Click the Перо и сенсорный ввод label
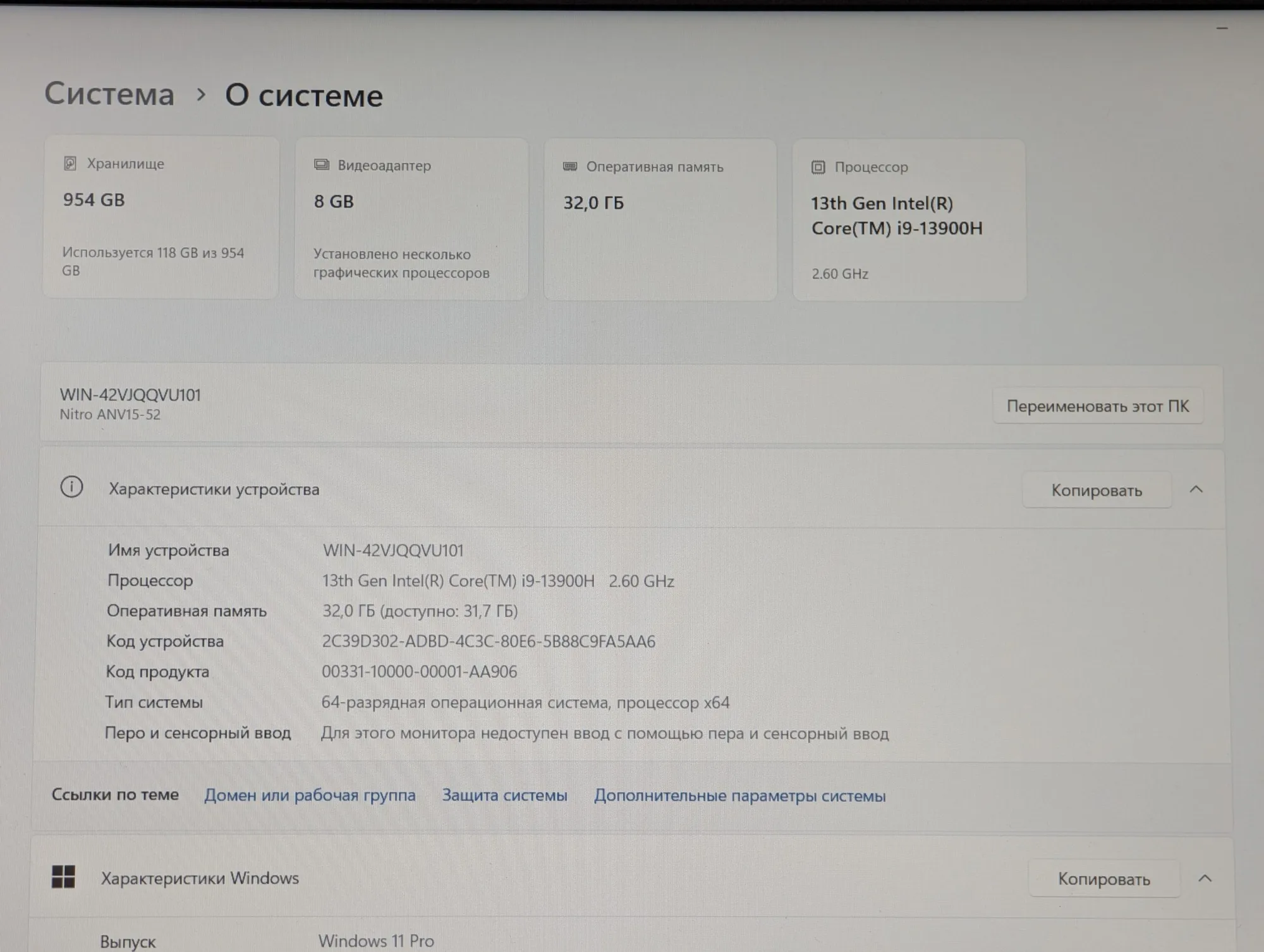 click(x=198, y=733)
